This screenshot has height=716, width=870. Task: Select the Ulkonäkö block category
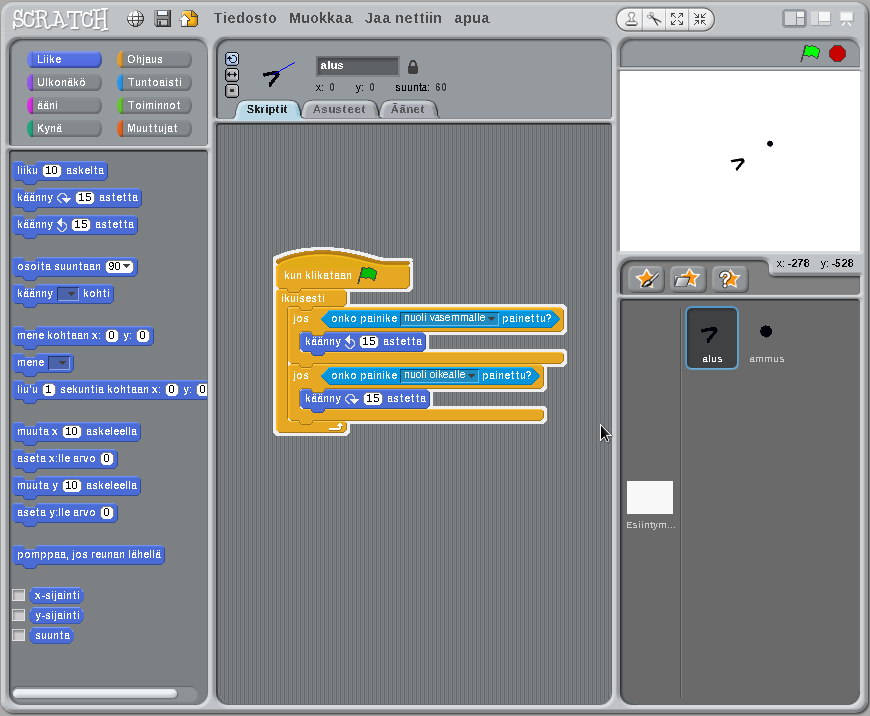pos(64,83)
